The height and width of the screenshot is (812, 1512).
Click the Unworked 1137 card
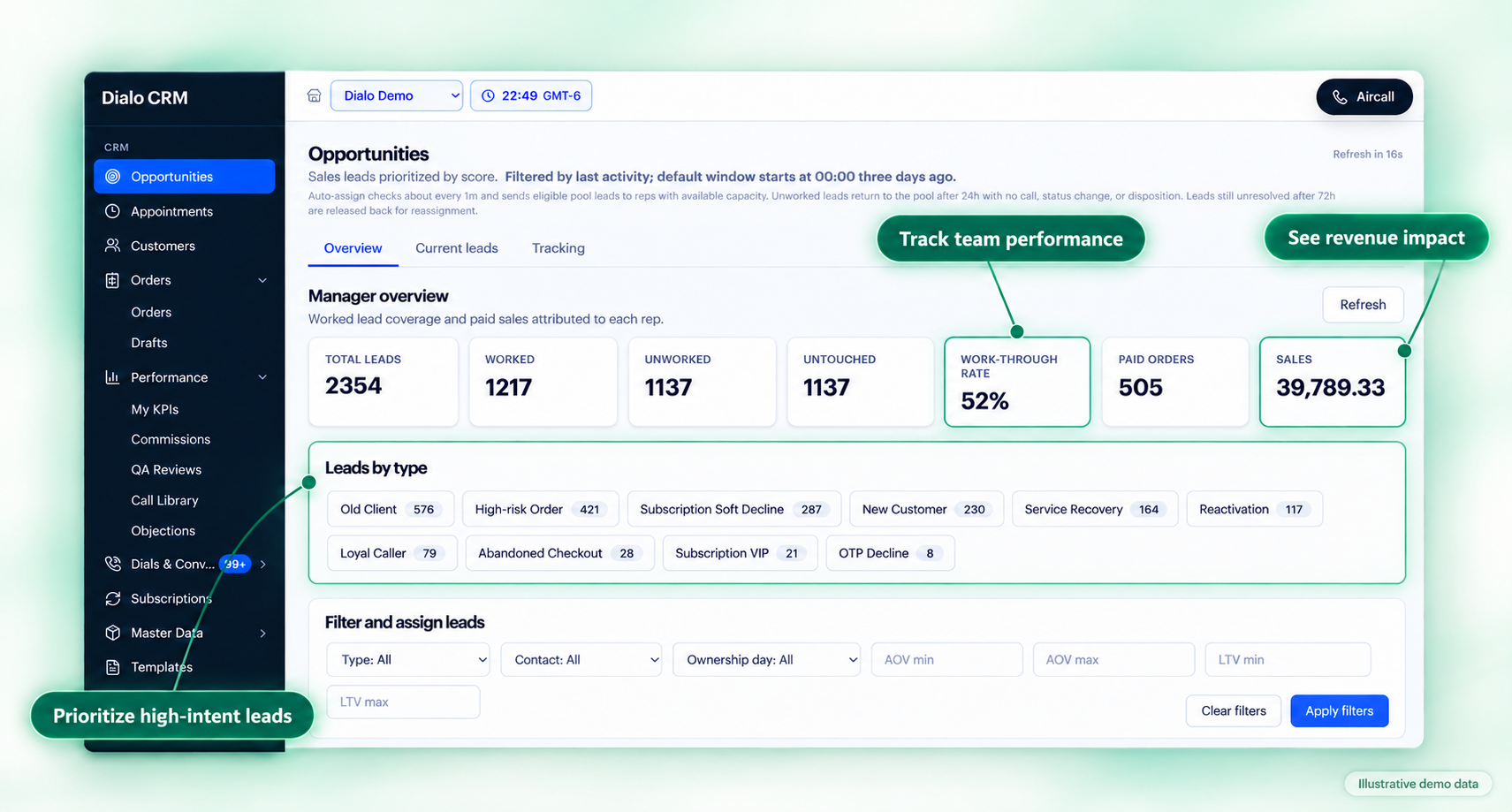[x=702, y=382]
